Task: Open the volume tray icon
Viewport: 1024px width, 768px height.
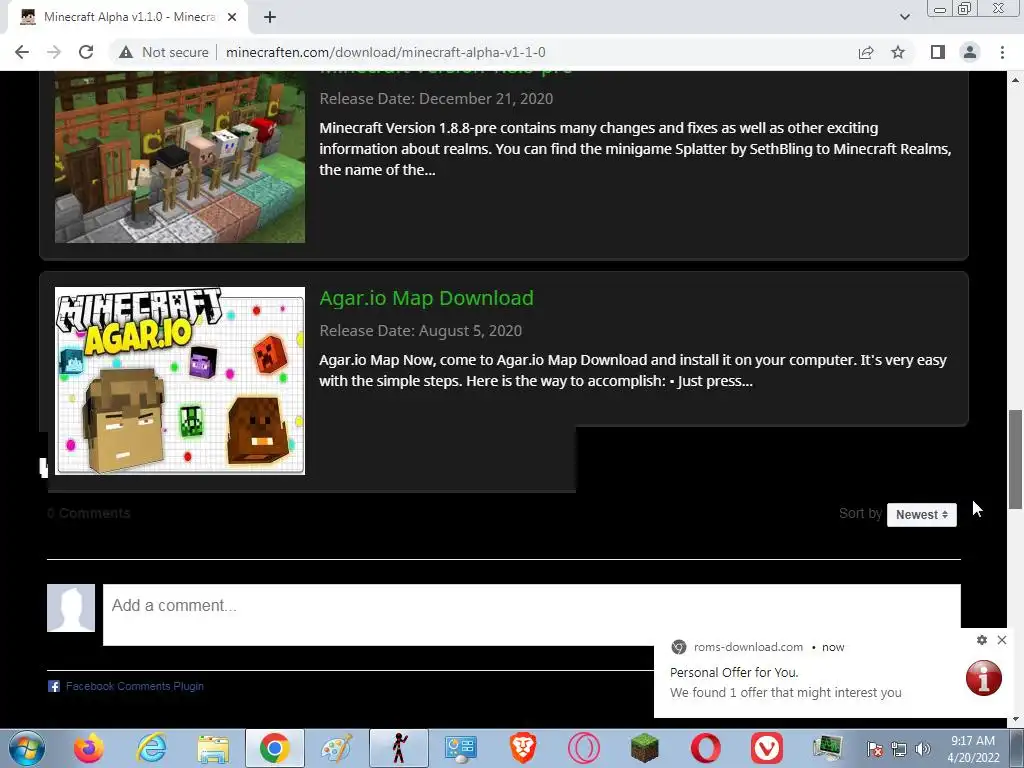Action: (x=922, y=749)
